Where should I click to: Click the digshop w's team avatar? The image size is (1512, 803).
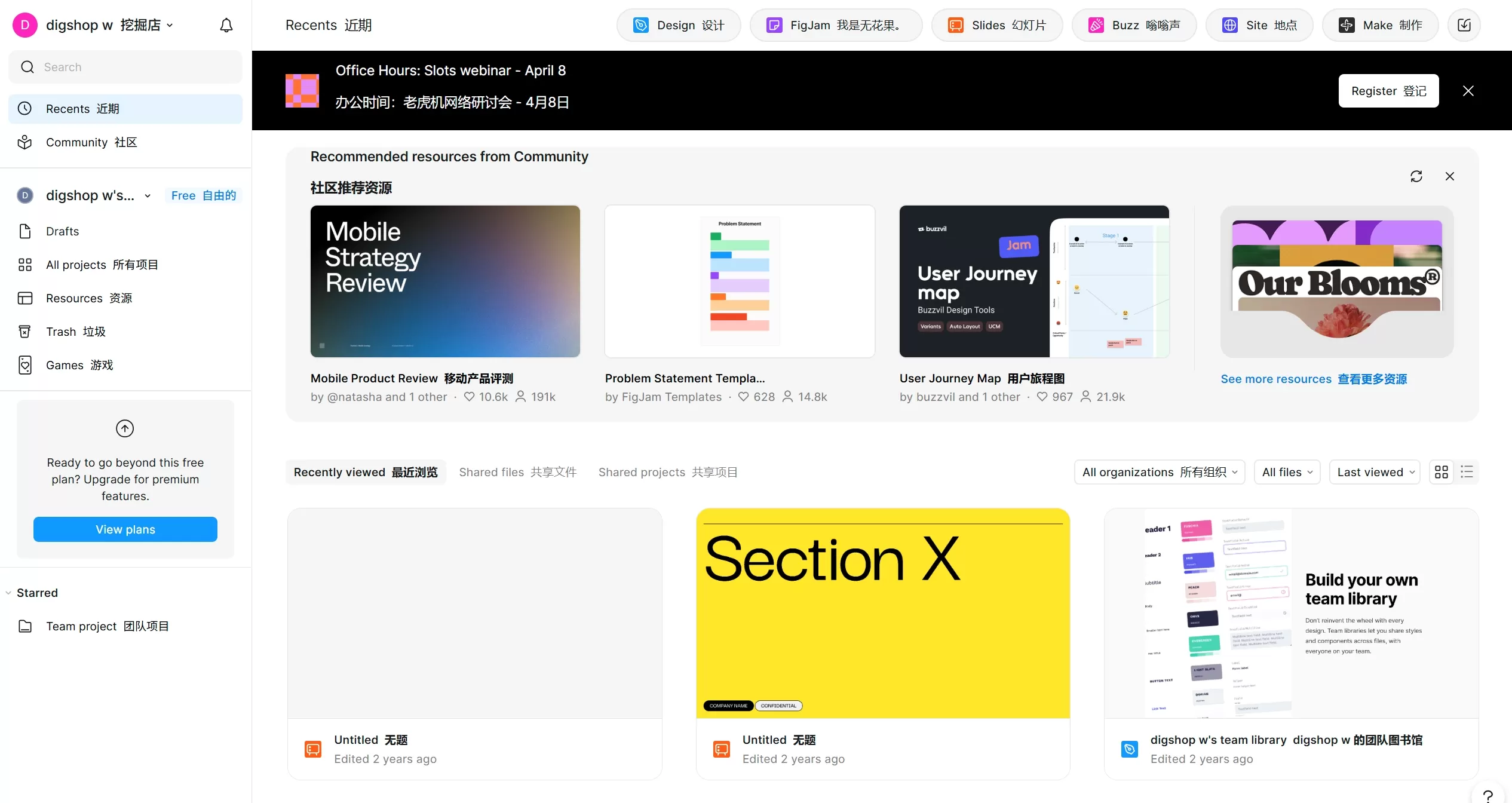(25, 195)
